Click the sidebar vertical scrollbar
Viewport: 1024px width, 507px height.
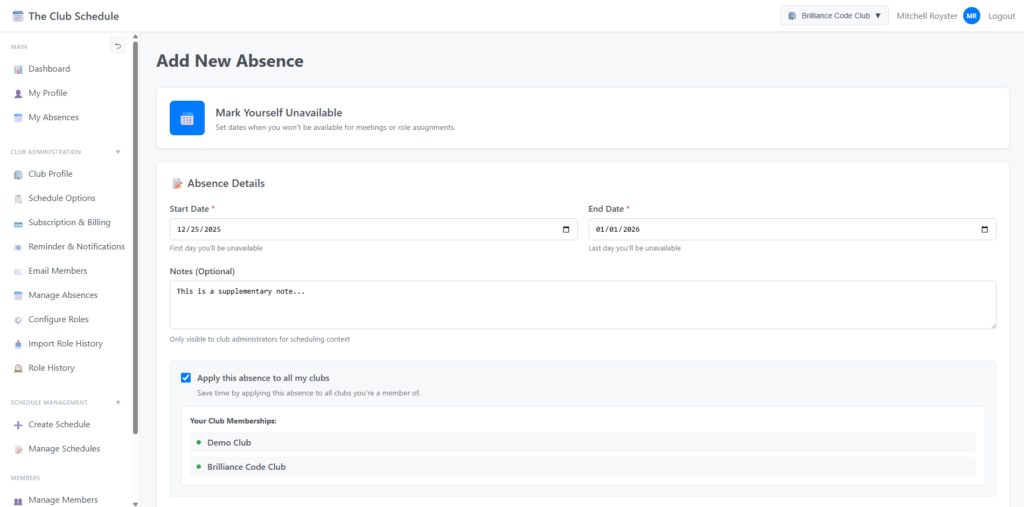[x=135, y=240]
